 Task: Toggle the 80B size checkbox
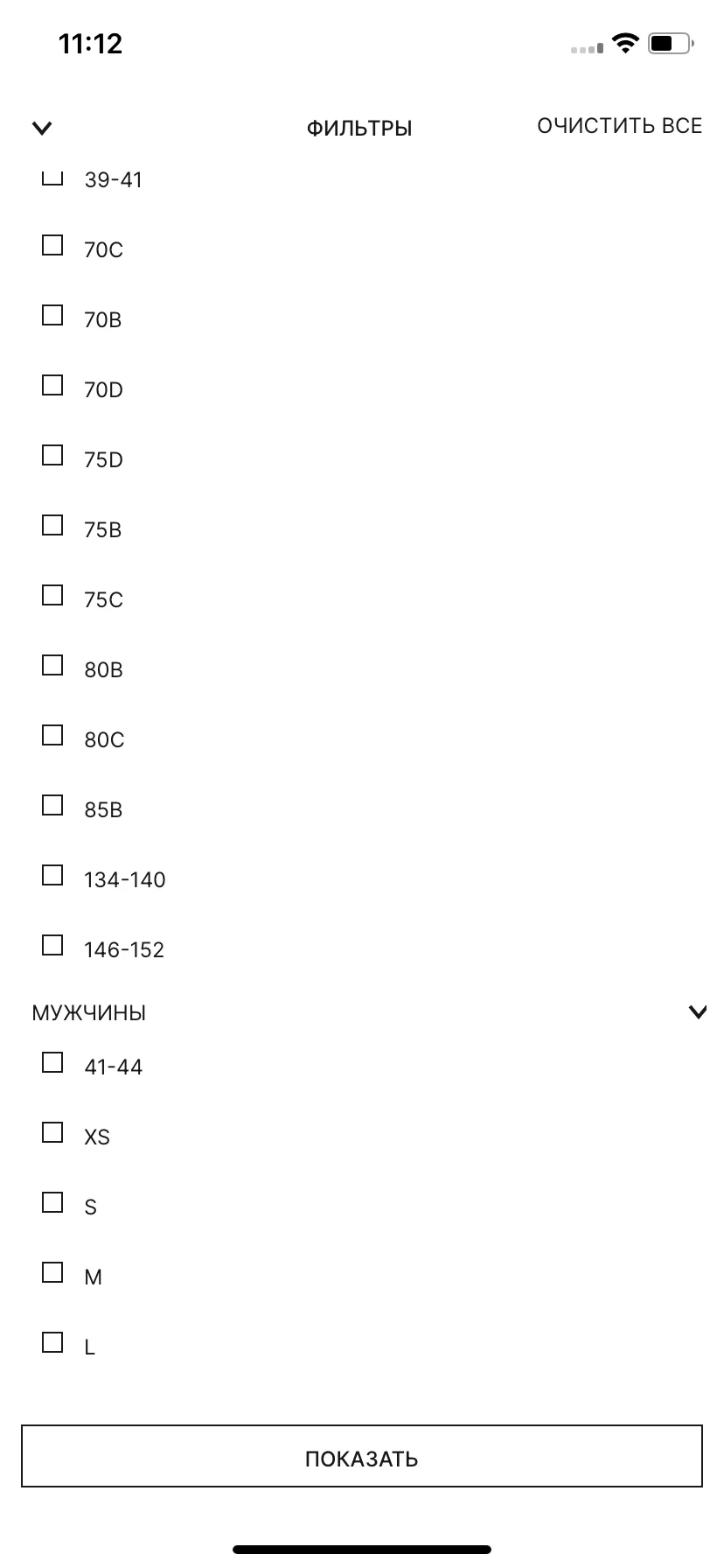pos(52,665)
